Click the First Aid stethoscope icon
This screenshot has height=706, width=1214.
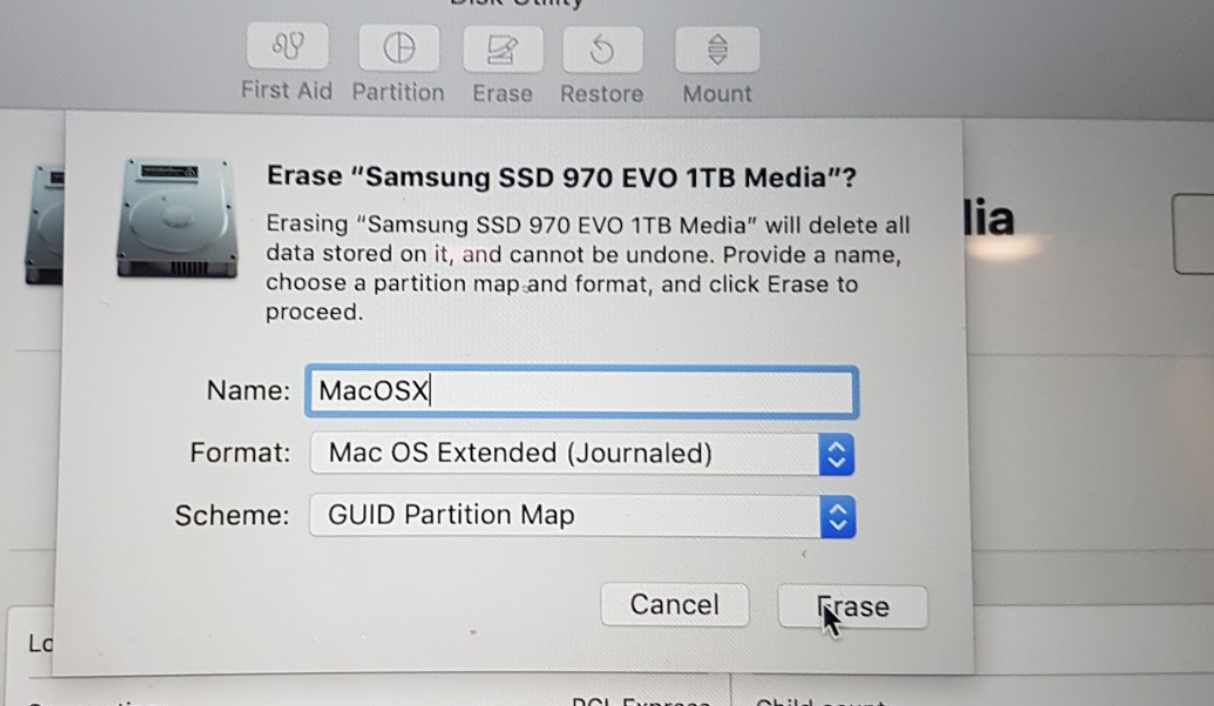[287, 47]
